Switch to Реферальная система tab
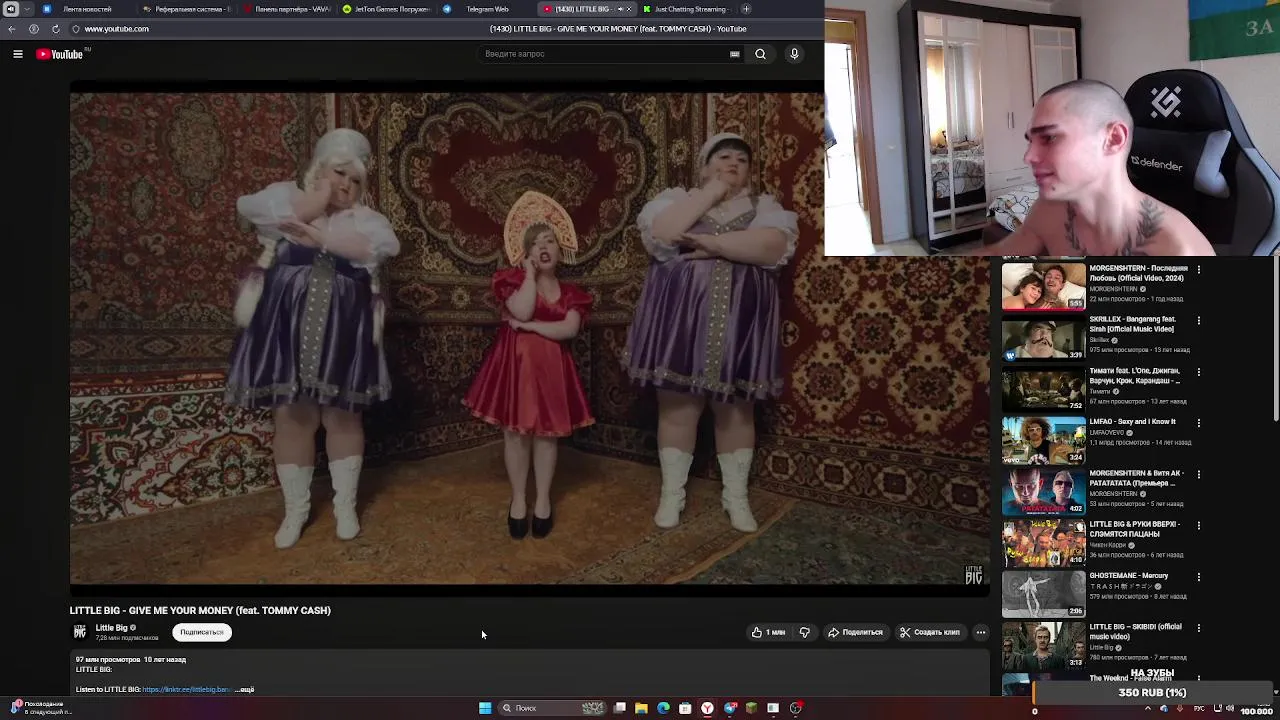 187,9
